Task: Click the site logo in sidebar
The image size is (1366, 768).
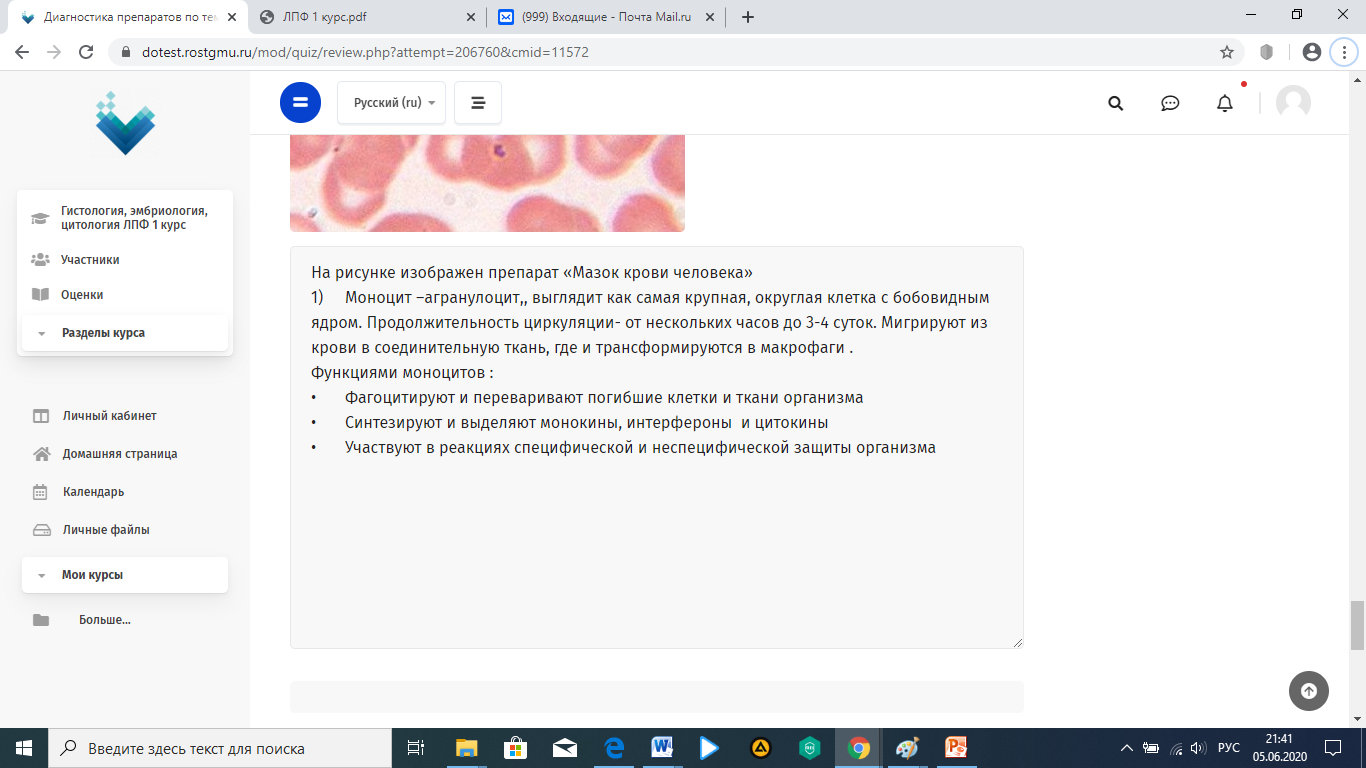Action: pos(125,123)
